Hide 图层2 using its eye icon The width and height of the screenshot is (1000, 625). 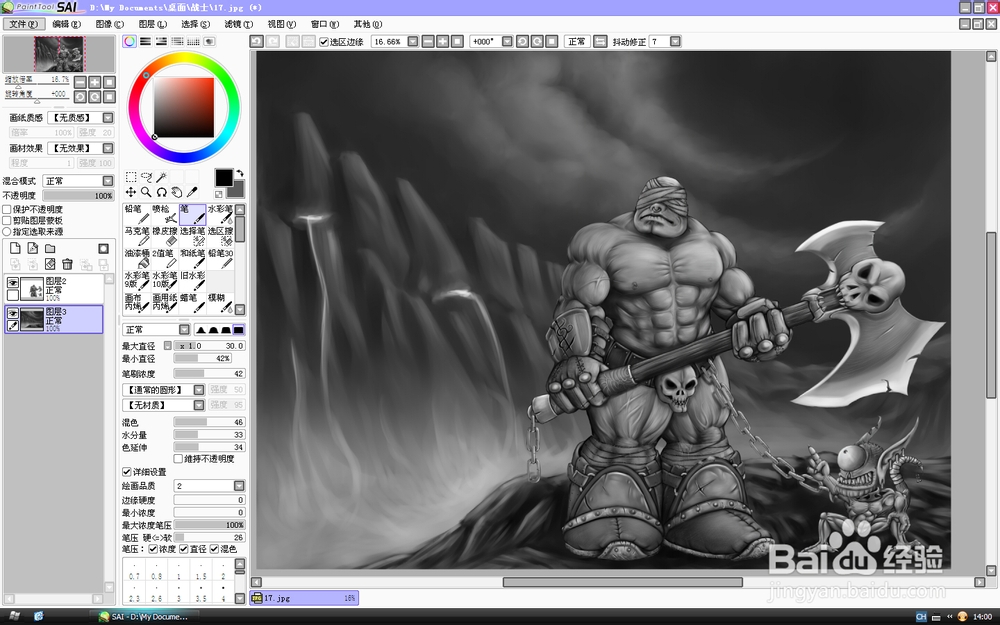click(x=12, y=283)
